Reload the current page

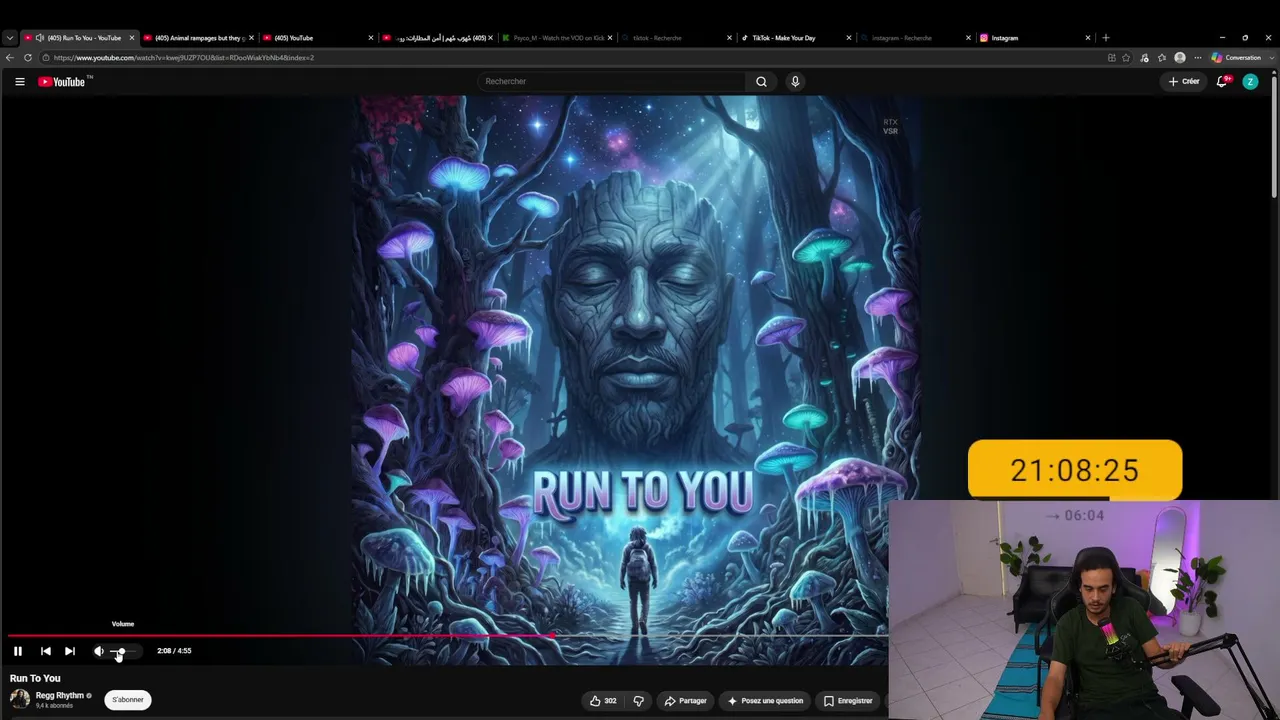click(x=28, y=58)
